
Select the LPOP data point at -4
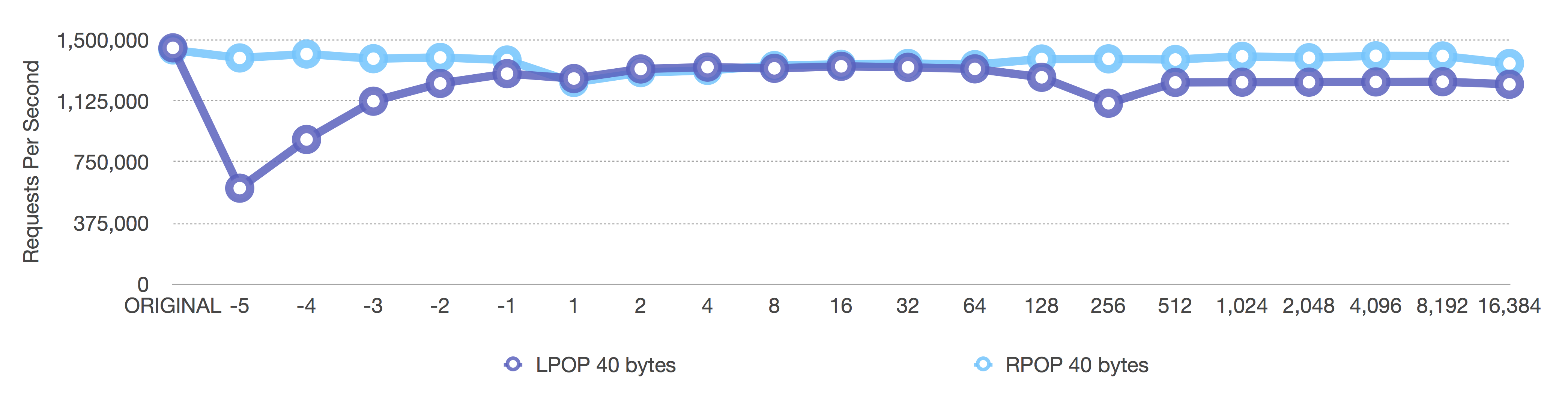click(306, 140)
